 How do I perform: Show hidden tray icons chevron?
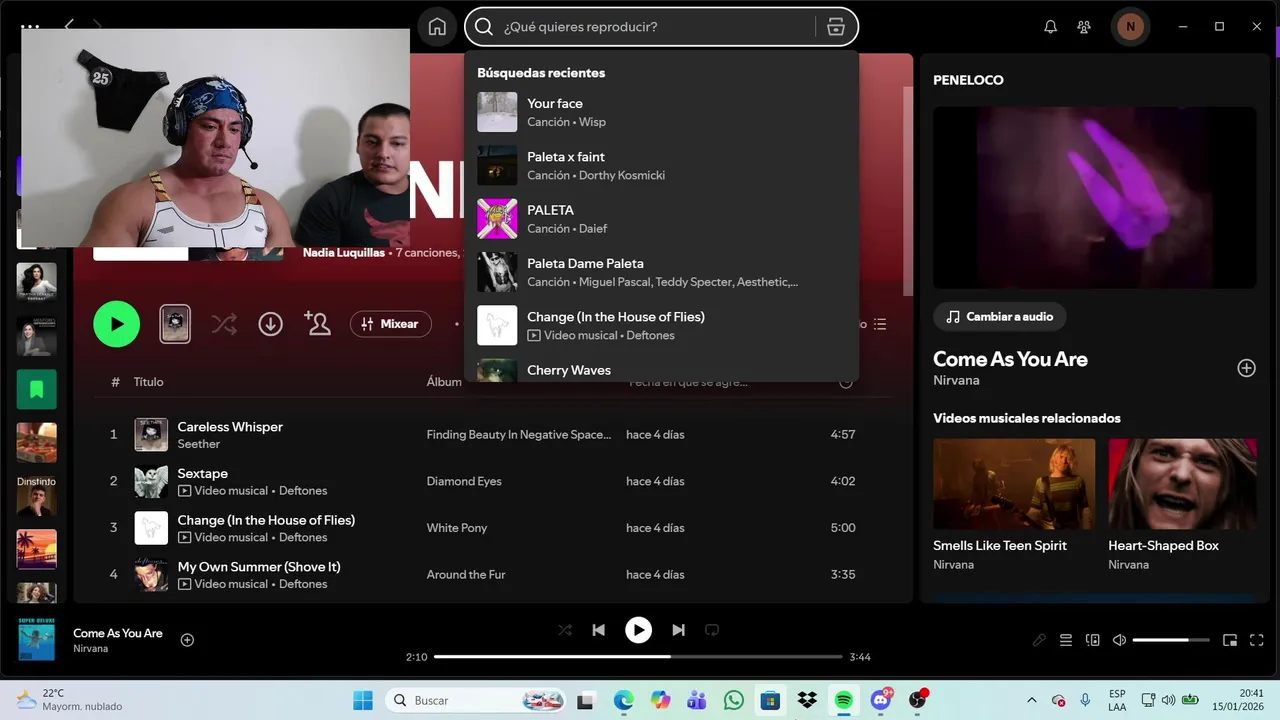[x=1032, y=700]
